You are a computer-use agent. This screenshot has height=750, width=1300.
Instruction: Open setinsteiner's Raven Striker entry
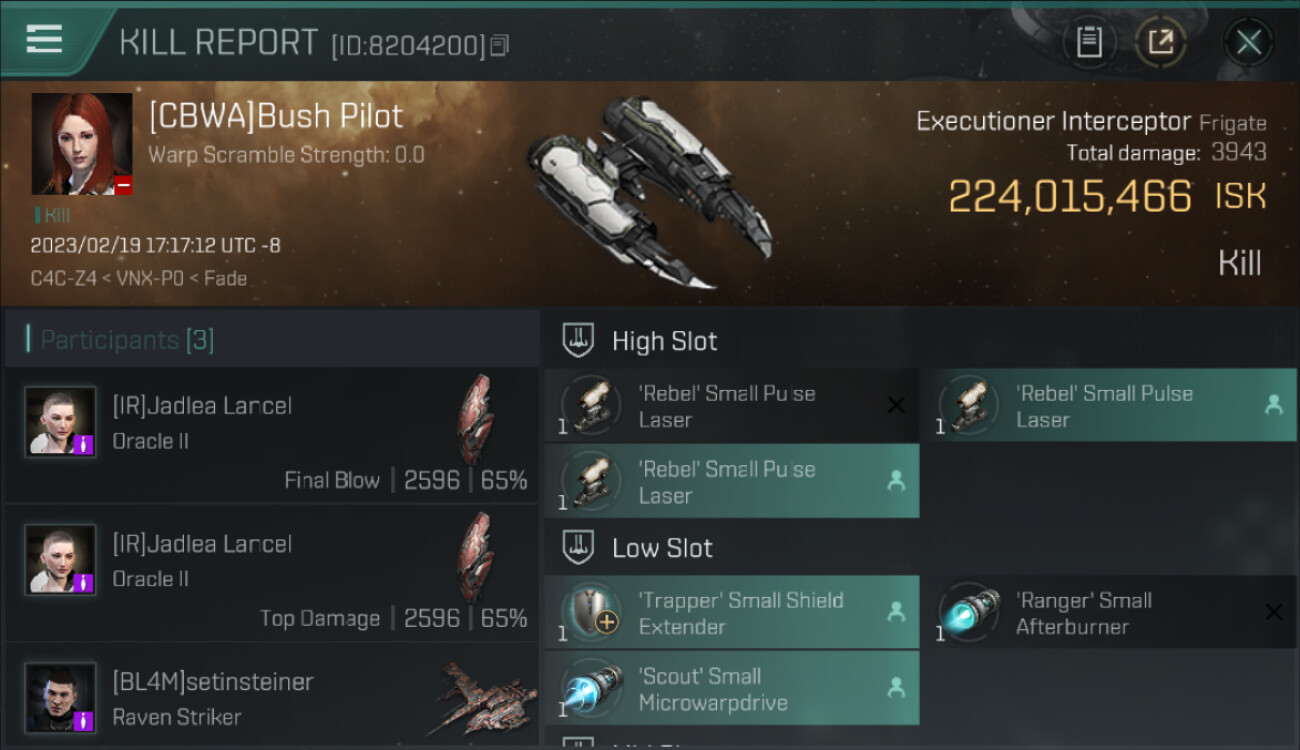pyautogui.click(x=272, y=697)
